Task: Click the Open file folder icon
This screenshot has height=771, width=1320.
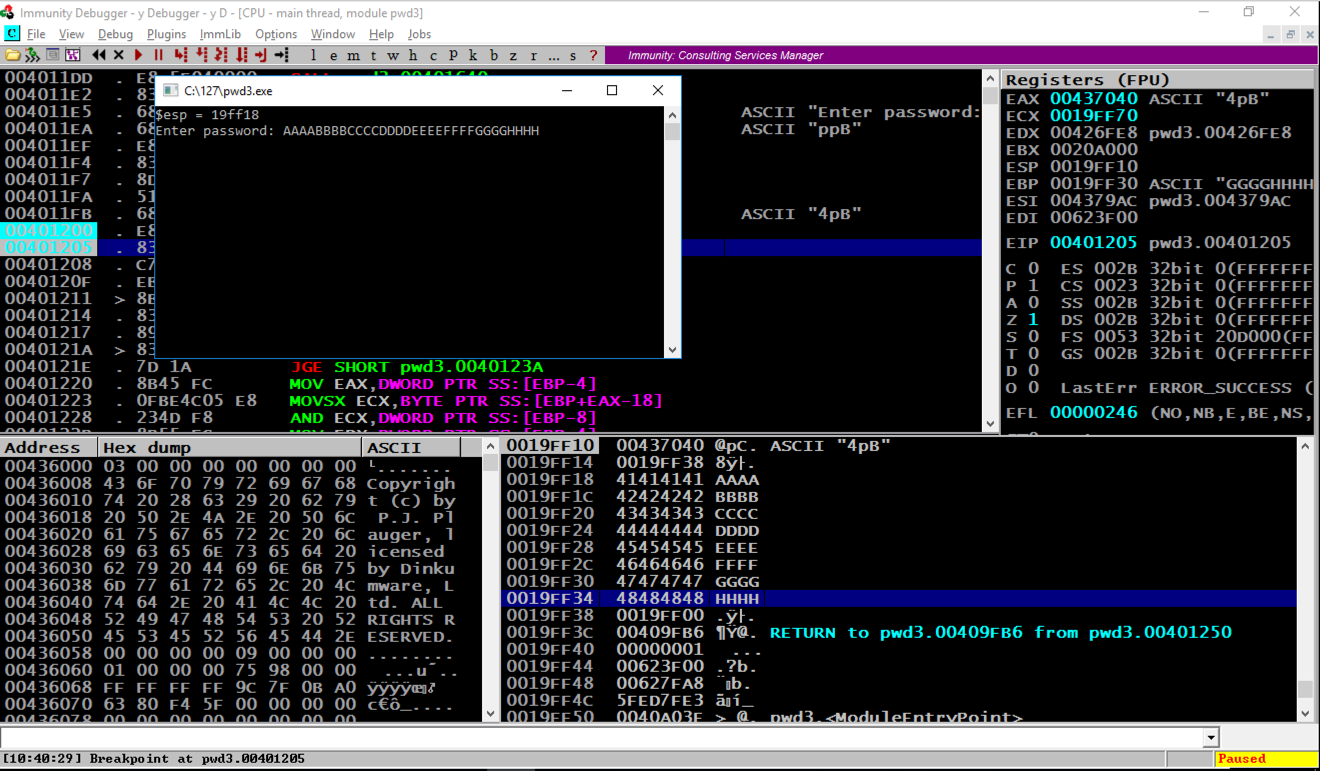Action: 13,55
